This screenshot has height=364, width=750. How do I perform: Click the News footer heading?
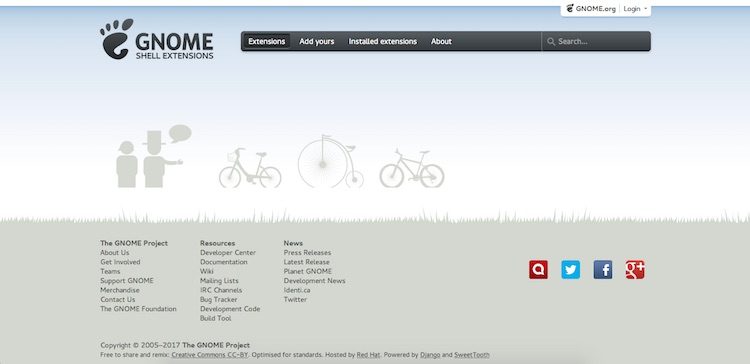point(293,243)
